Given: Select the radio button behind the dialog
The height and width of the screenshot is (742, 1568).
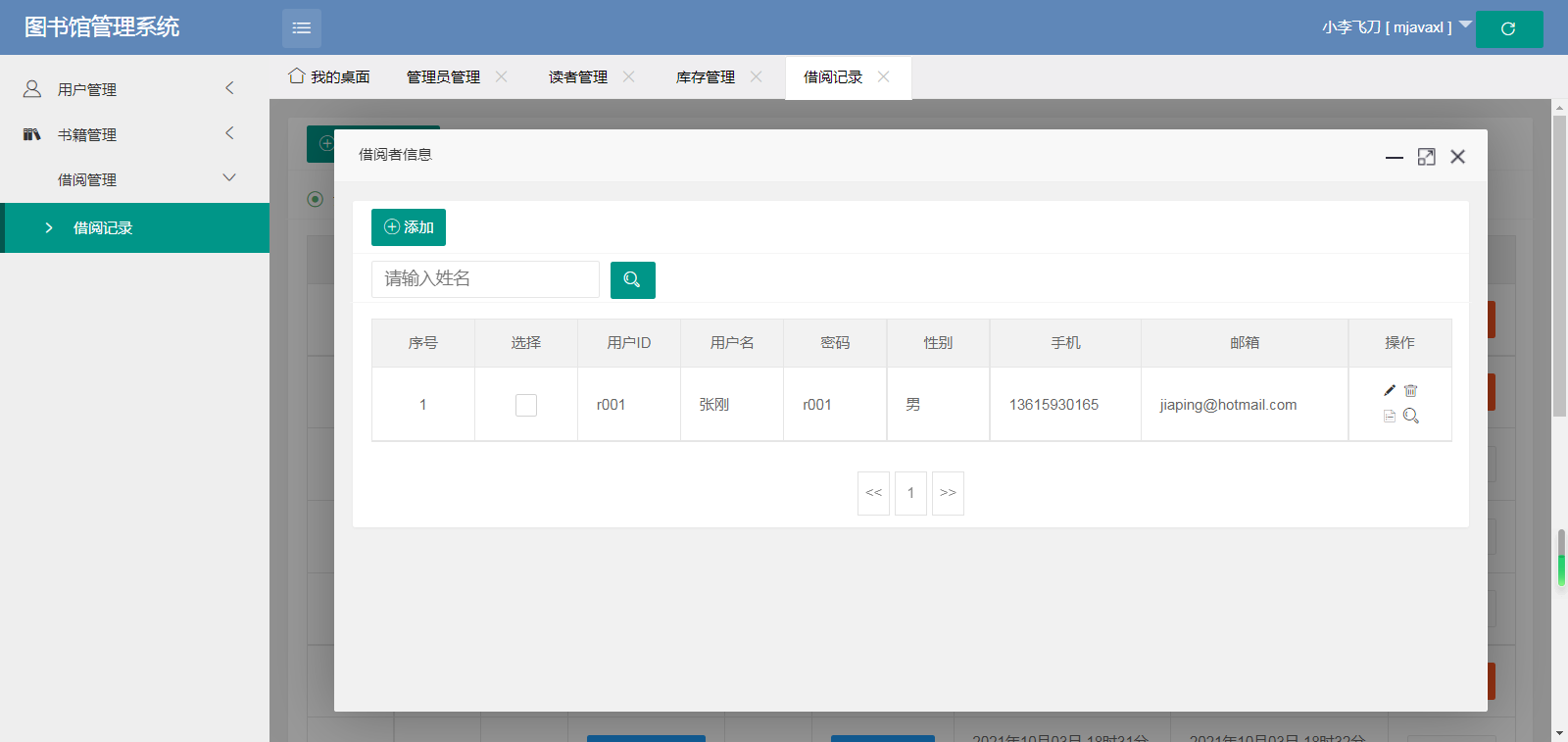Looking at the screenshot, I should click(316, 199).
